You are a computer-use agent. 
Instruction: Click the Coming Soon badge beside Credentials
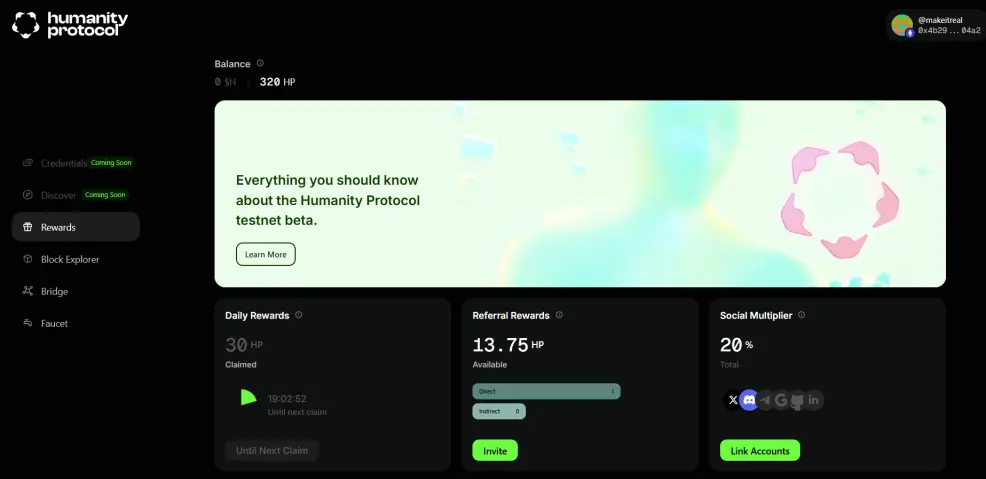pos(111,163)
